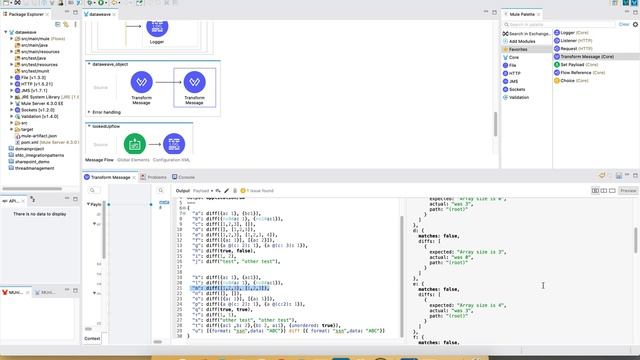
Task: Click canvas vertical scrollbar thumb
Action: [496, 124]
